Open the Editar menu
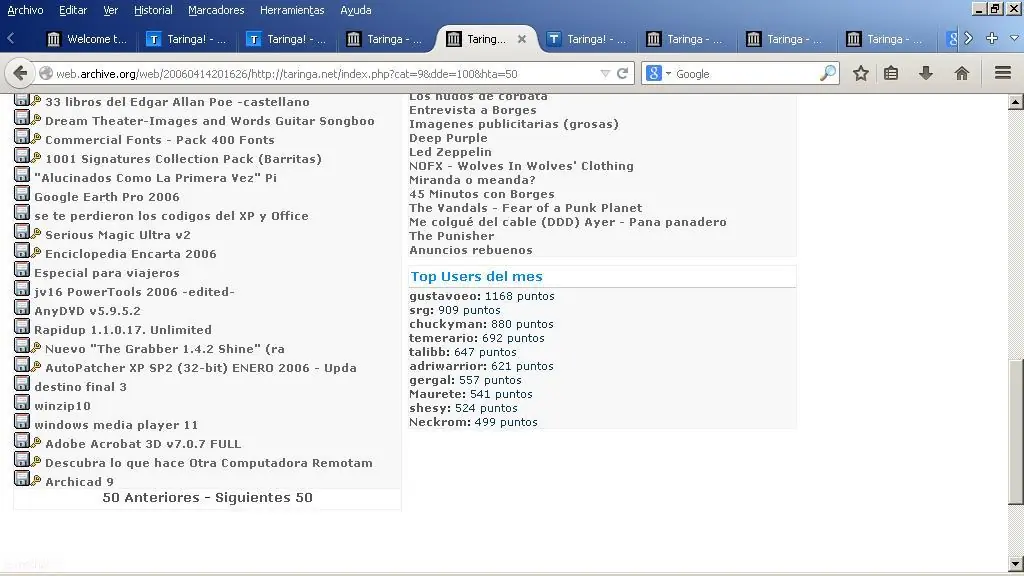 click(x=73, y=10)
